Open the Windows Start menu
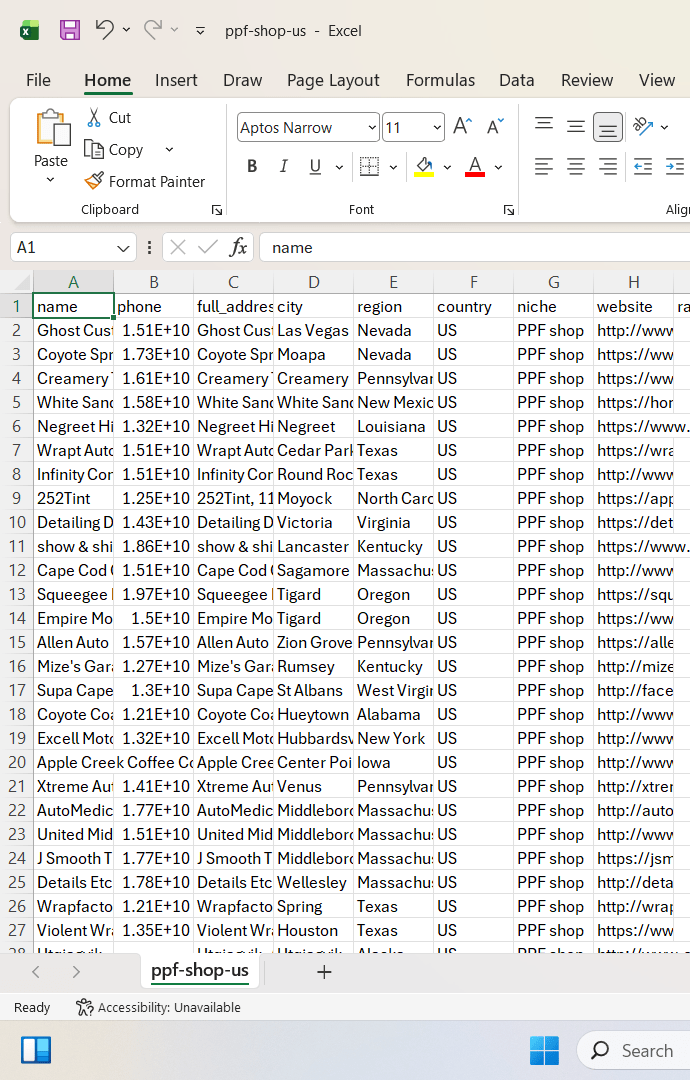The image size is (690, 1080). pos(545,1050)
